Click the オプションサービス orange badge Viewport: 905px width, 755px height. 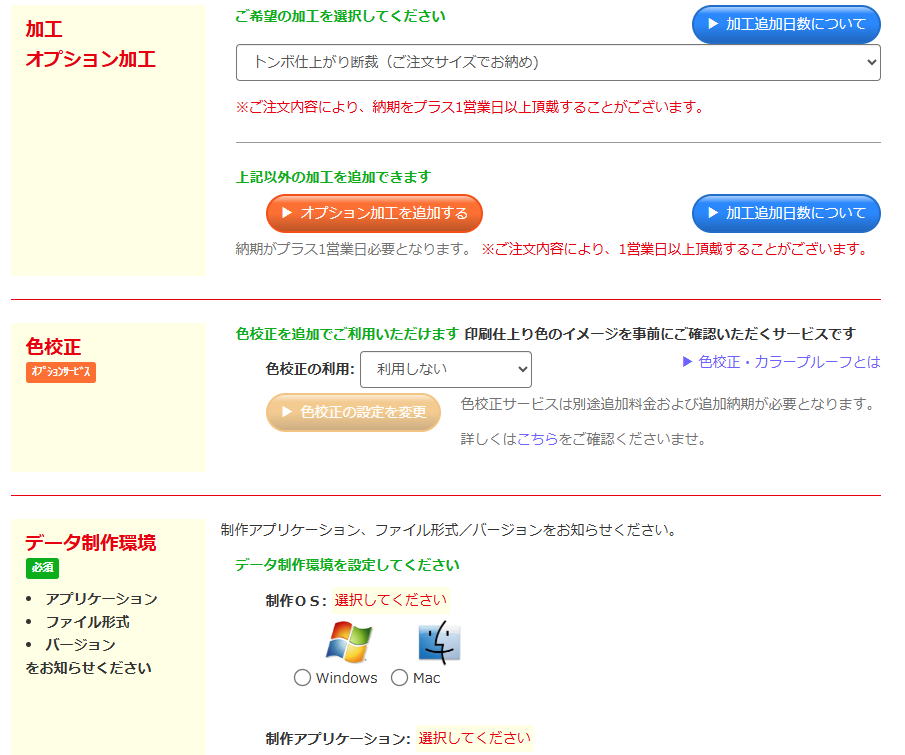(x=61, y=372)
